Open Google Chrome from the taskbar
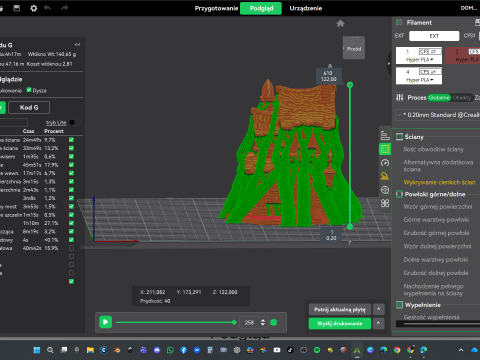Screen dimensions: 480x360 397,350
